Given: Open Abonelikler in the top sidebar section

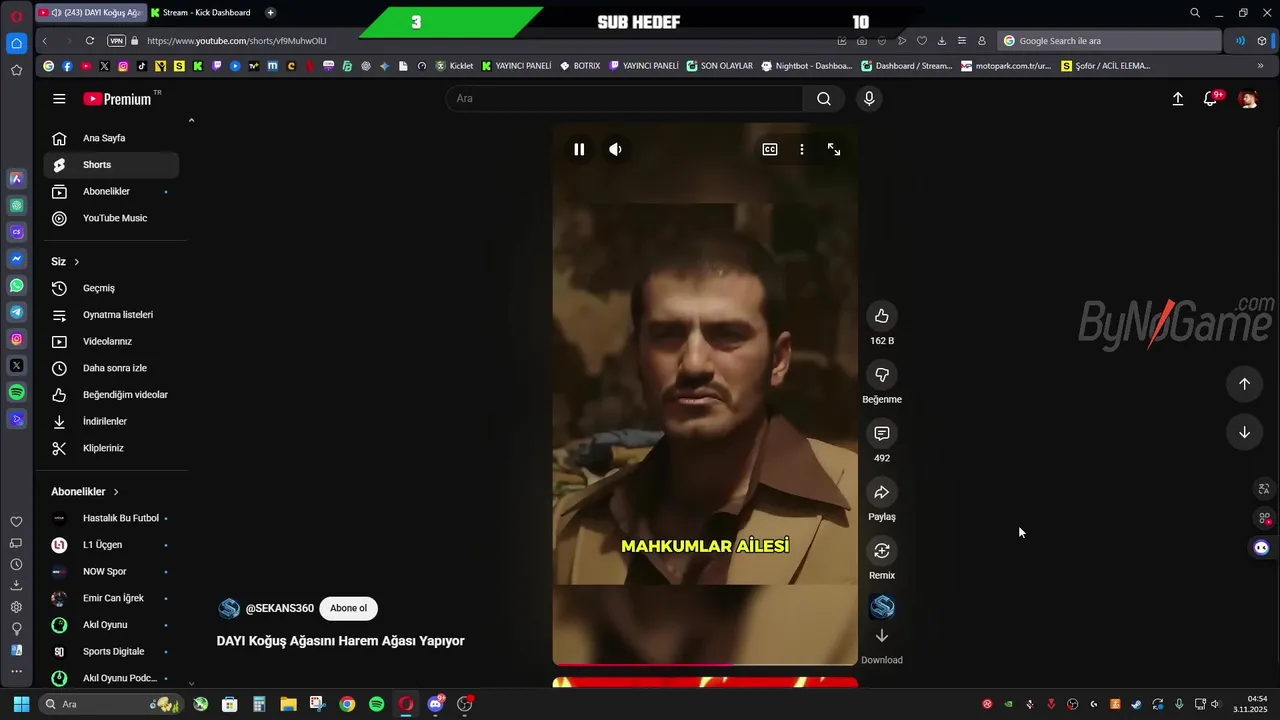Looking at the screenshot, I should [x=111, y=192].
